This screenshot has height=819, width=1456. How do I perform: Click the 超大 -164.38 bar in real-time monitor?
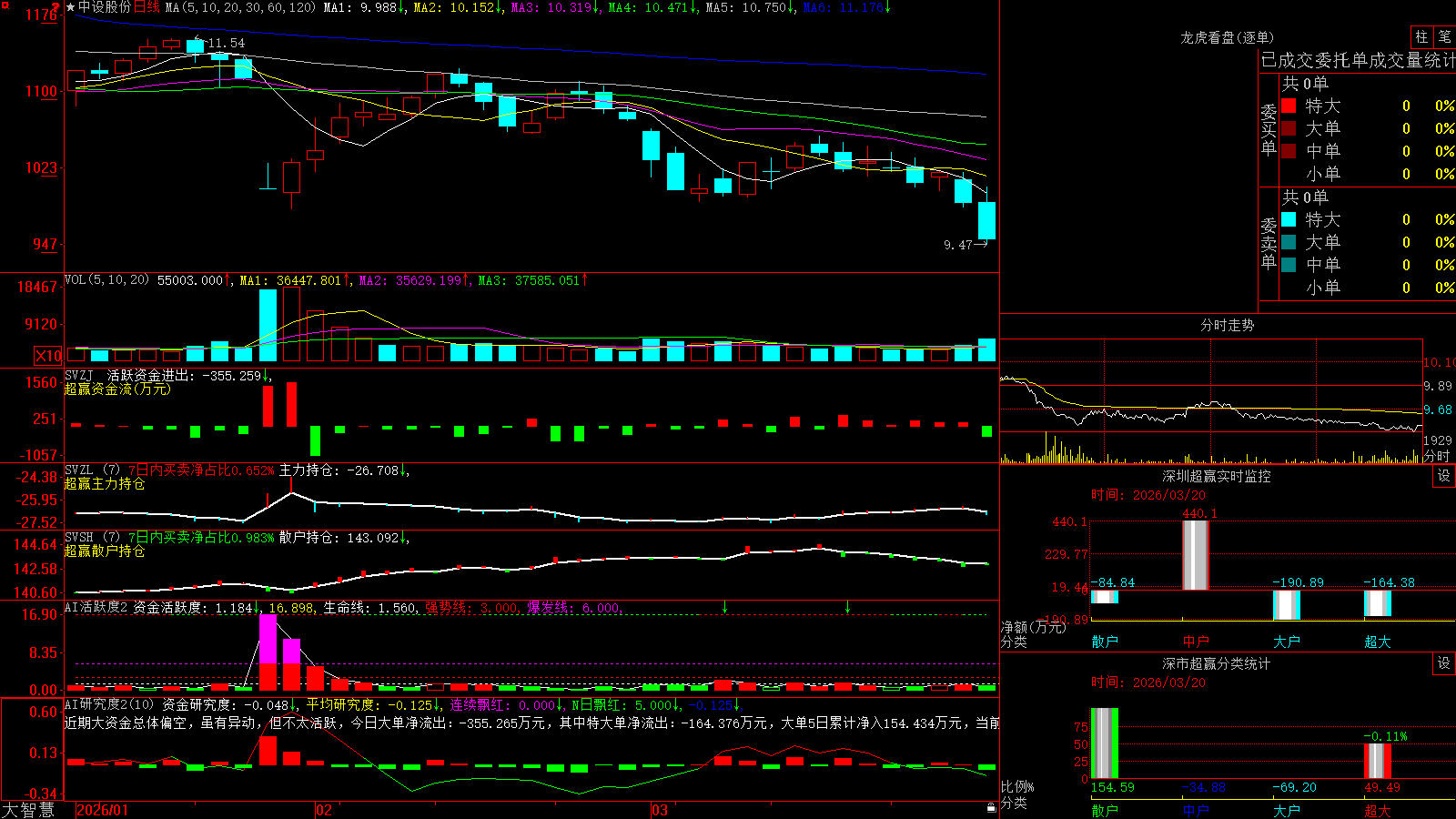1378,603
